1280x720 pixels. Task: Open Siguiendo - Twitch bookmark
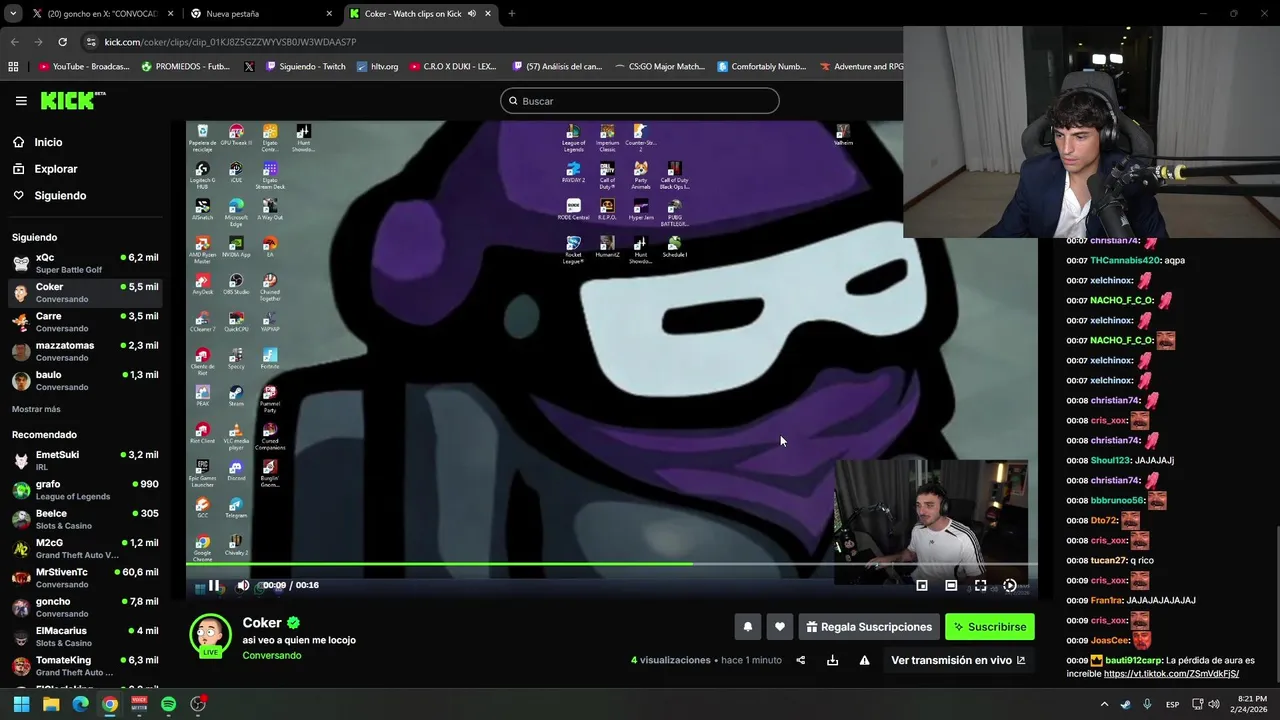[306, 67]
